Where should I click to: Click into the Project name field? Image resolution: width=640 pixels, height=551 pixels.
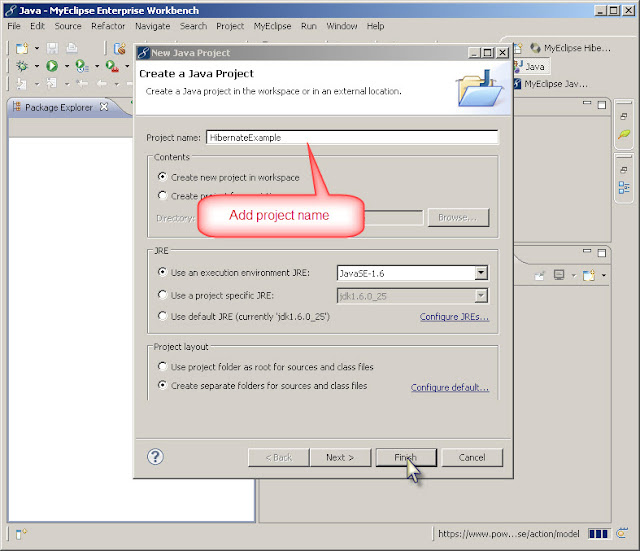click(352, 138)
